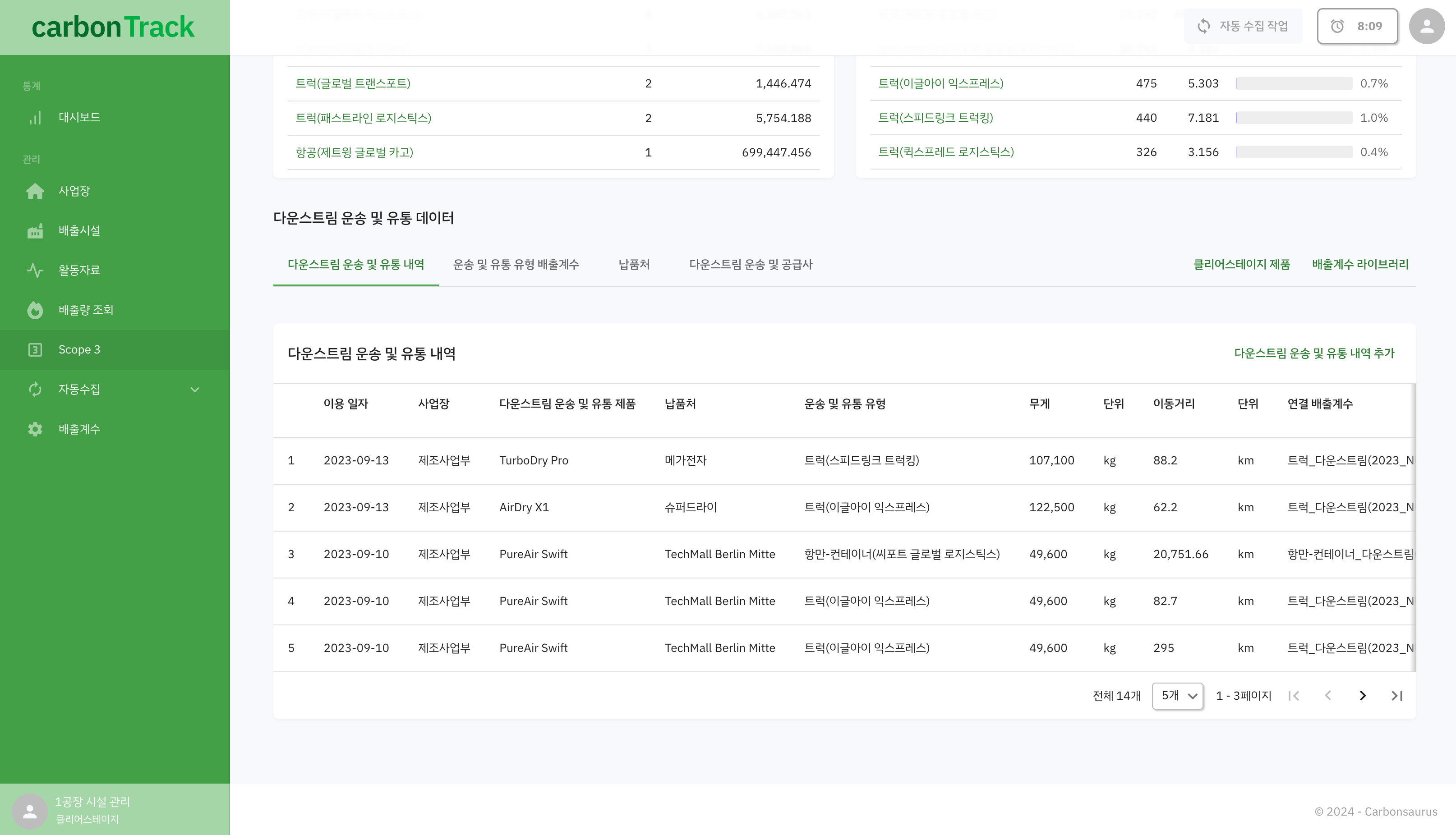Open the 트럭(패스트라인 로지스틱스) link
The image size is (1456, 835).
(363, 118)
